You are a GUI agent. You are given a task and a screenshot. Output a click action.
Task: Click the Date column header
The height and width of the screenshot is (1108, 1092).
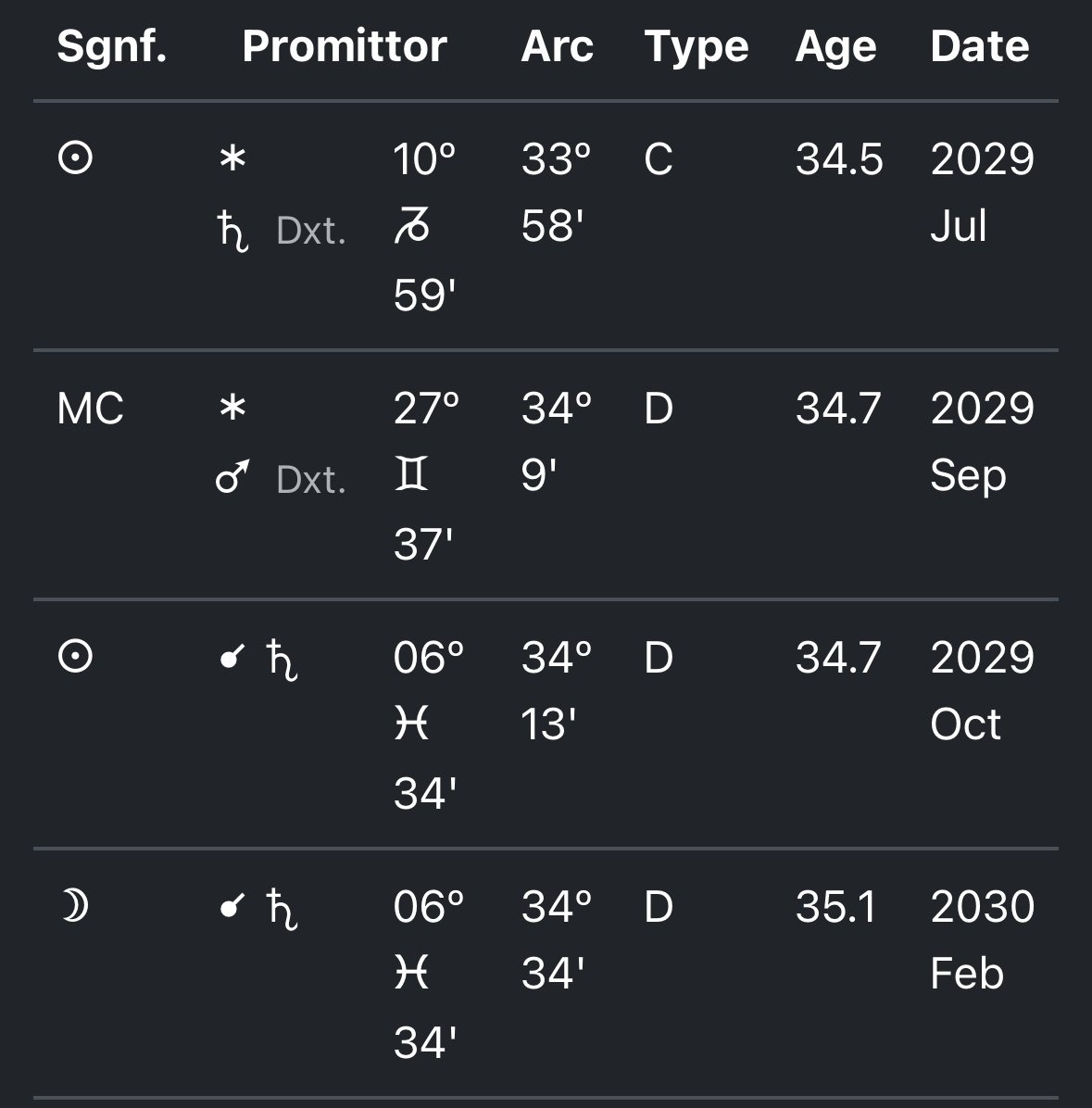980,46
